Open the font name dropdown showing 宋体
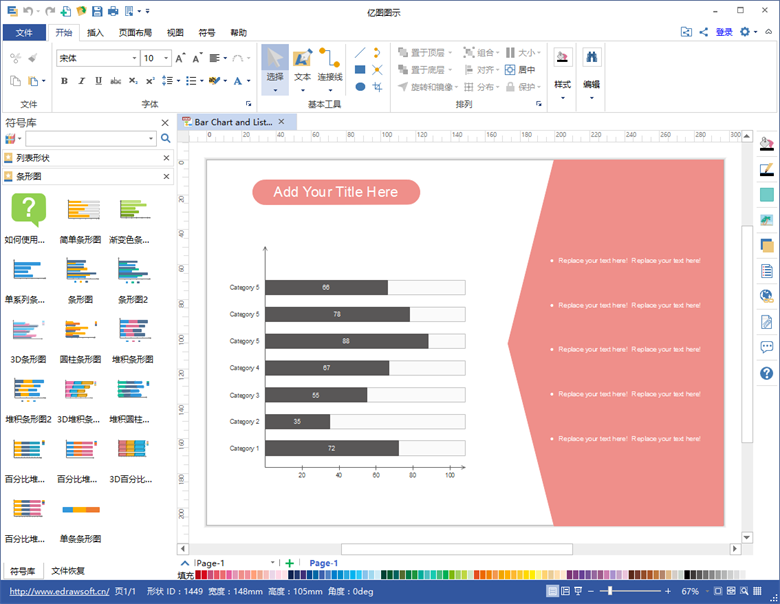 97,58
